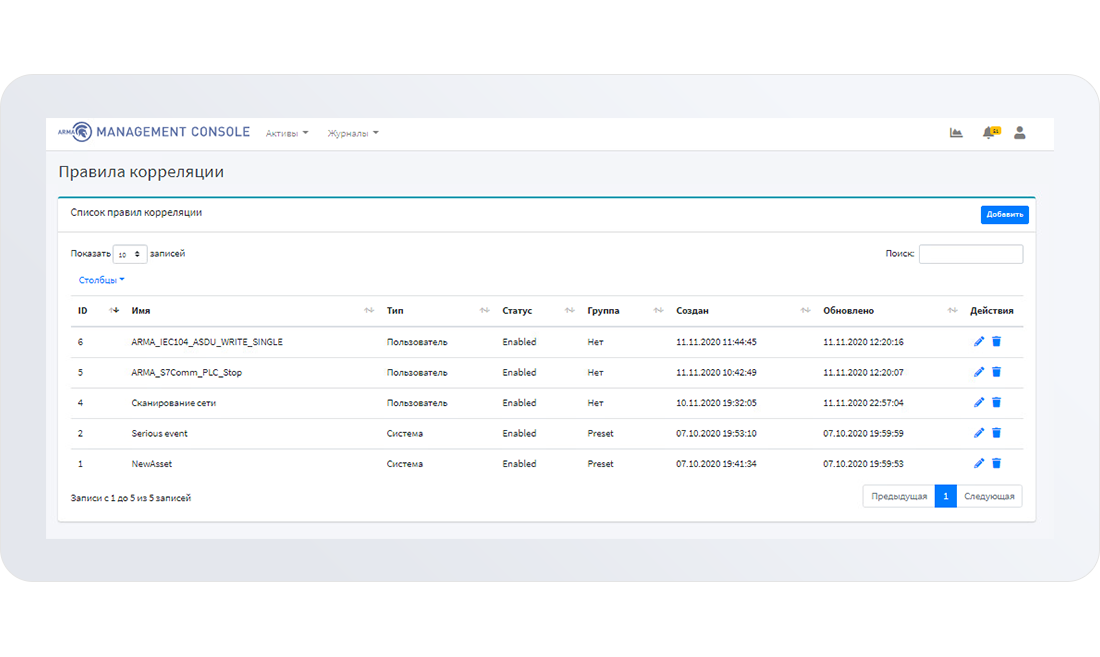Delete the ARMA_IEC104_ASDU_WRITE_SINGLE rule
This screenshot has width=1100, height=657.
click(x=996, y=342)
